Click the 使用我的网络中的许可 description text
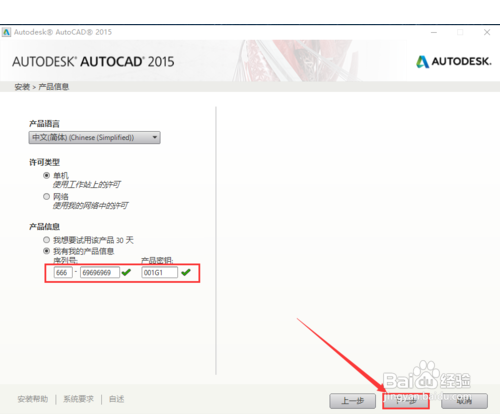Screen dimensions: 500x414 click(90, 205)
